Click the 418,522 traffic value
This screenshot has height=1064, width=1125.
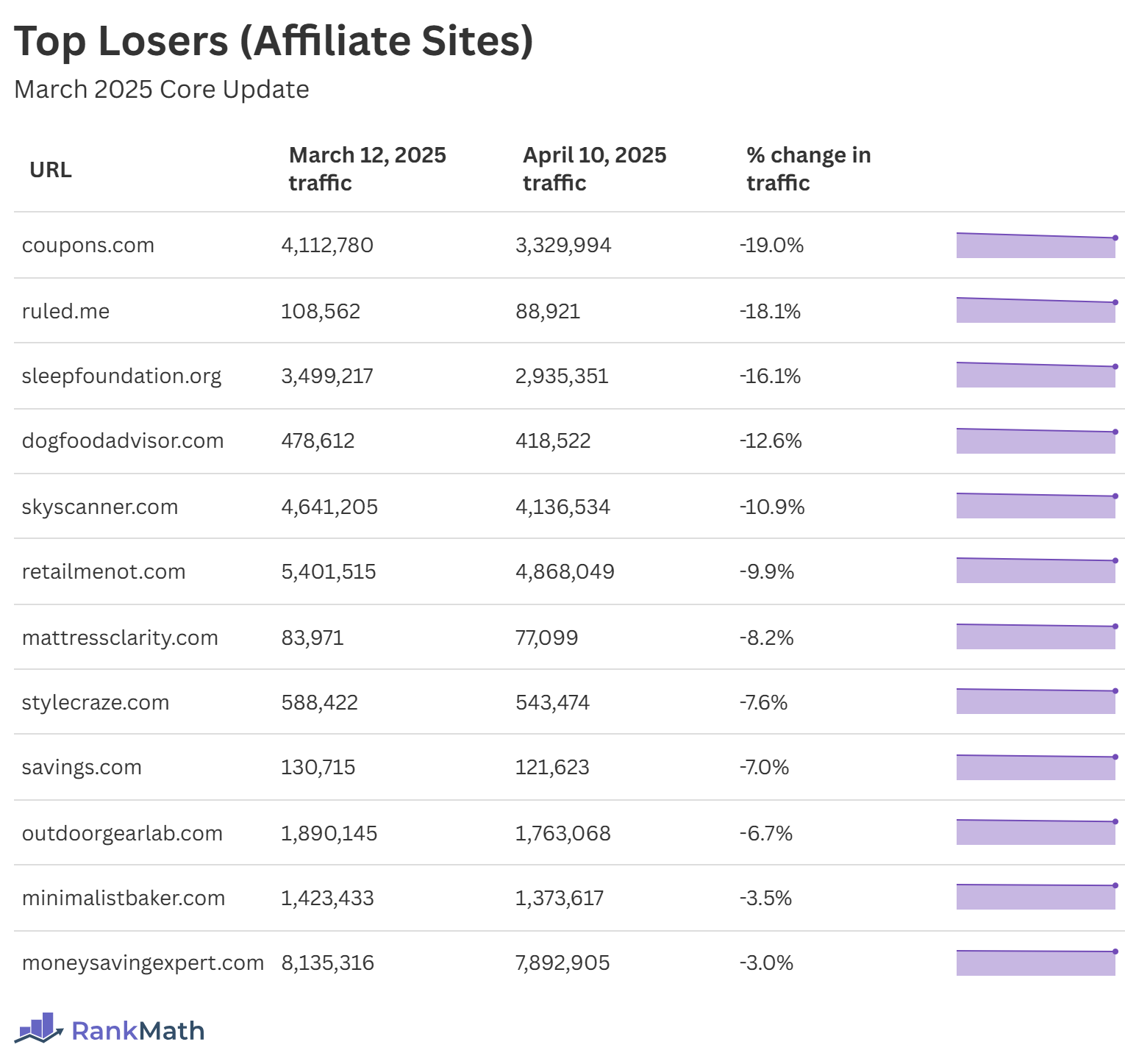pyautogui.click(x=553, y=441)
